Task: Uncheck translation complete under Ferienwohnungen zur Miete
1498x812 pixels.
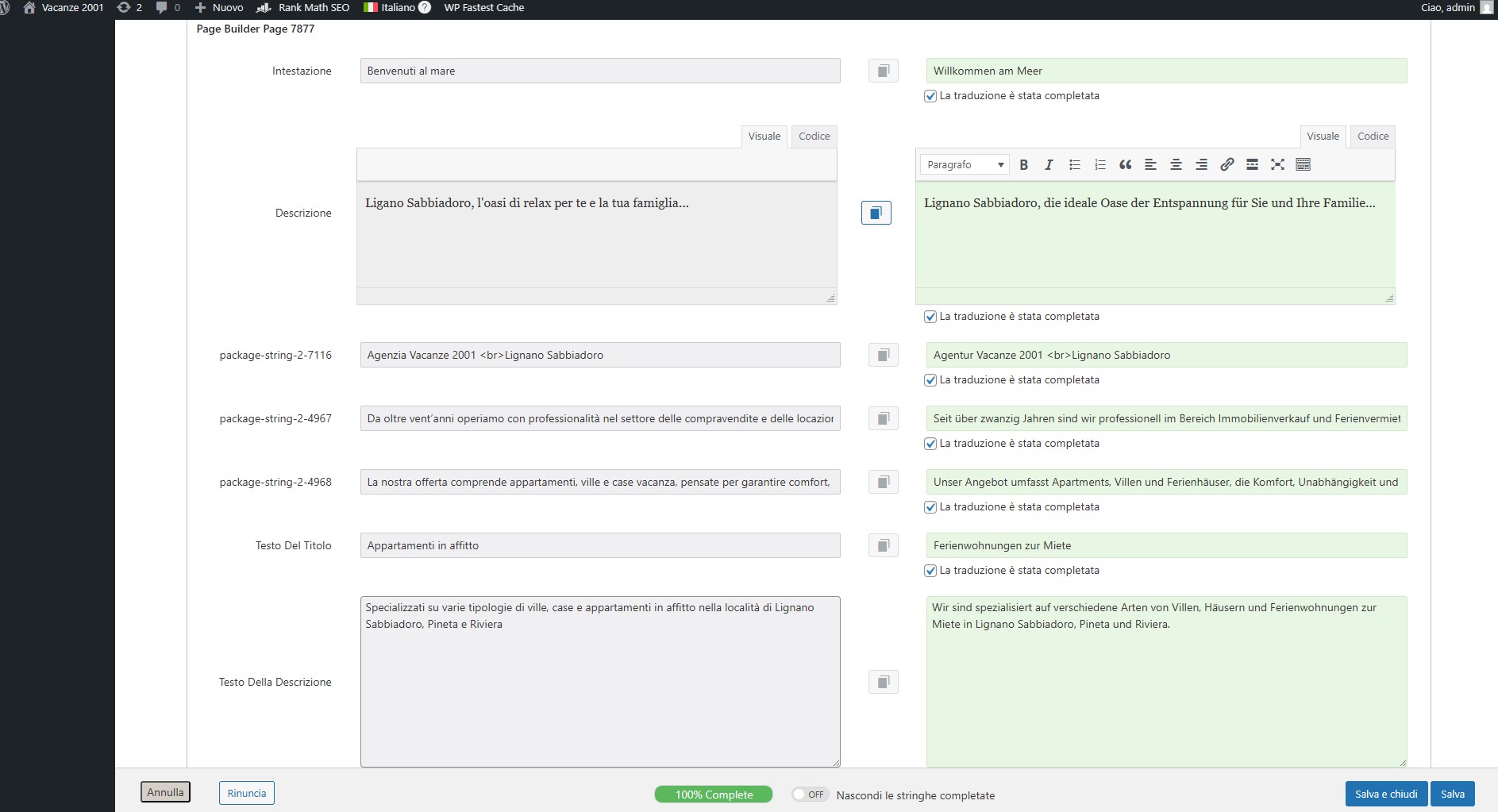Action: click(x=930, y=571)
